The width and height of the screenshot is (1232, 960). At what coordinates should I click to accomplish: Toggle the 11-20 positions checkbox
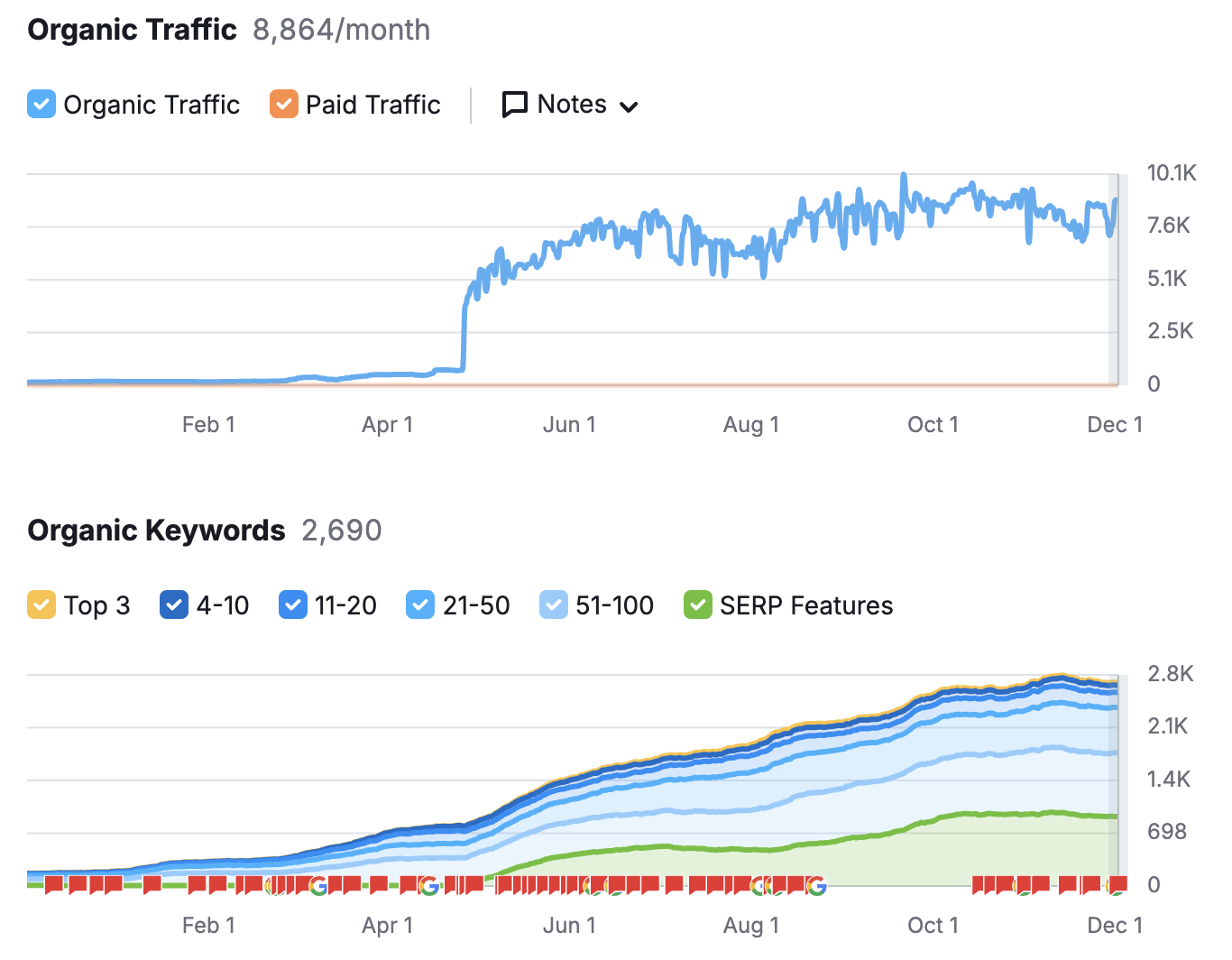(x=293, y=605)
